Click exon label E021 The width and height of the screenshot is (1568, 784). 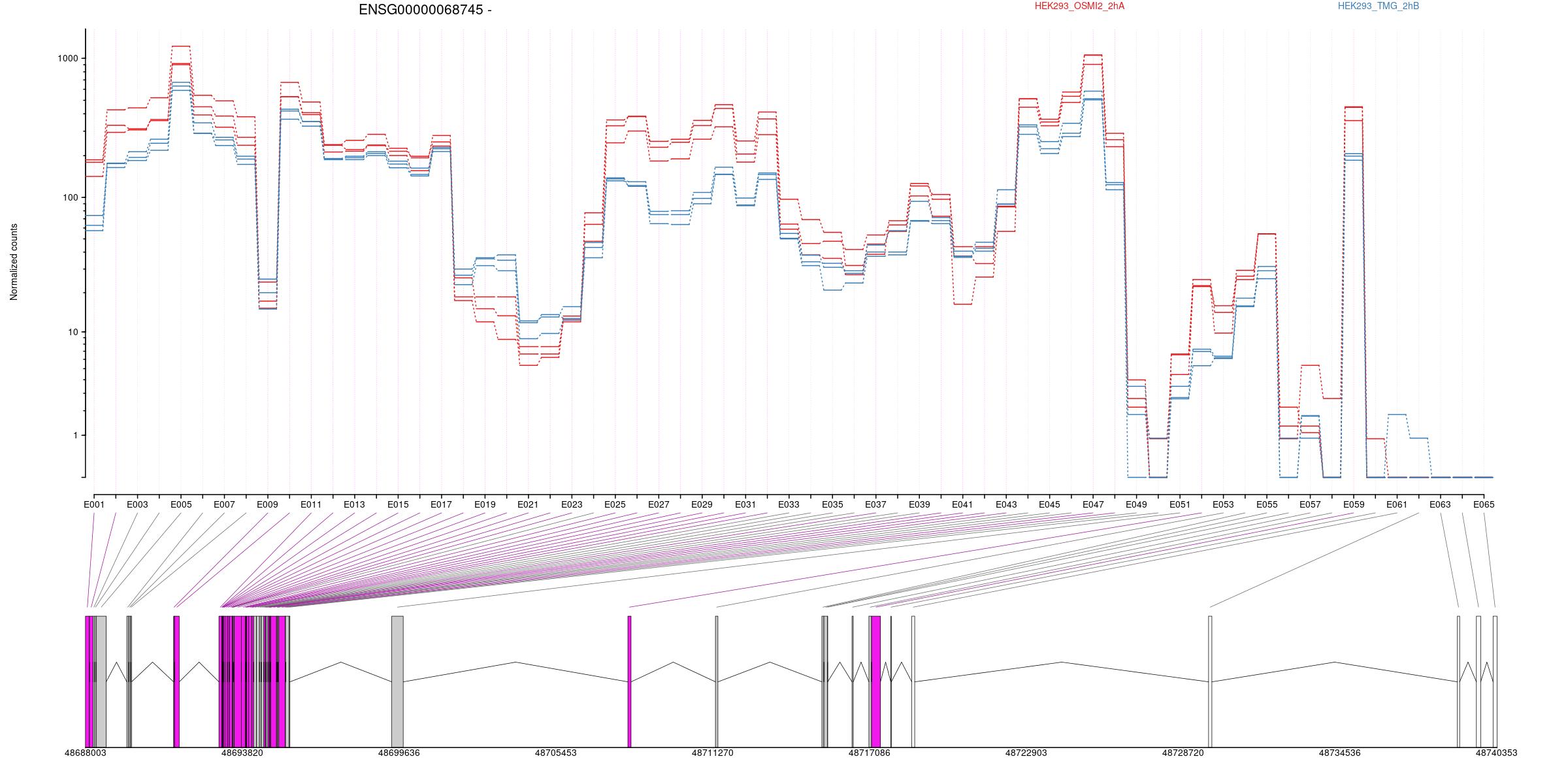pyautogui.click(x=528, y=504)
